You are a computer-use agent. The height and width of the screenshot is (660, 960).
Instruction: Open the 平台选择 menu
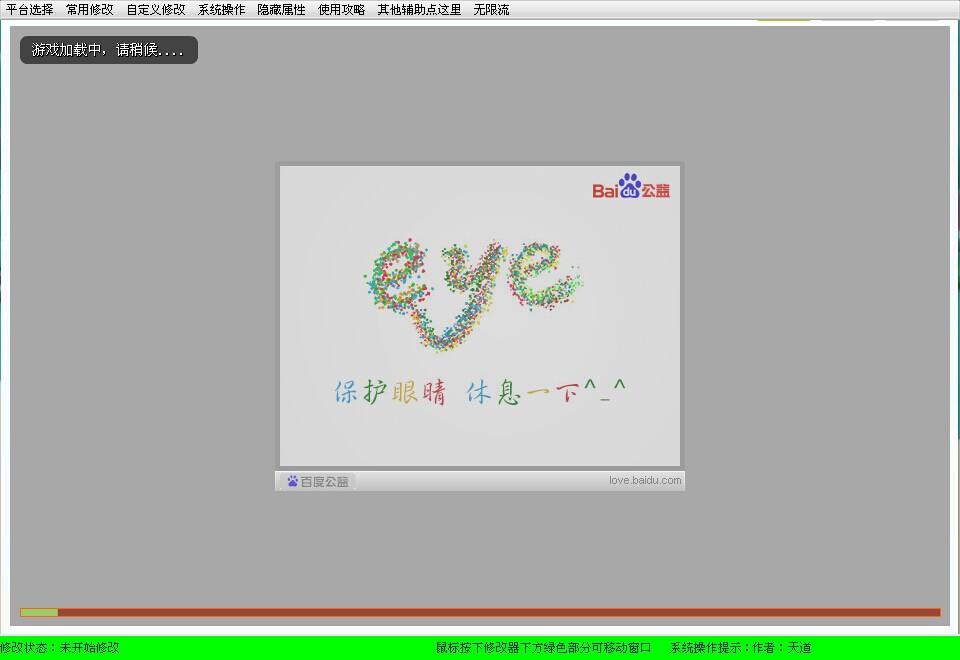[x=30, y=10]
